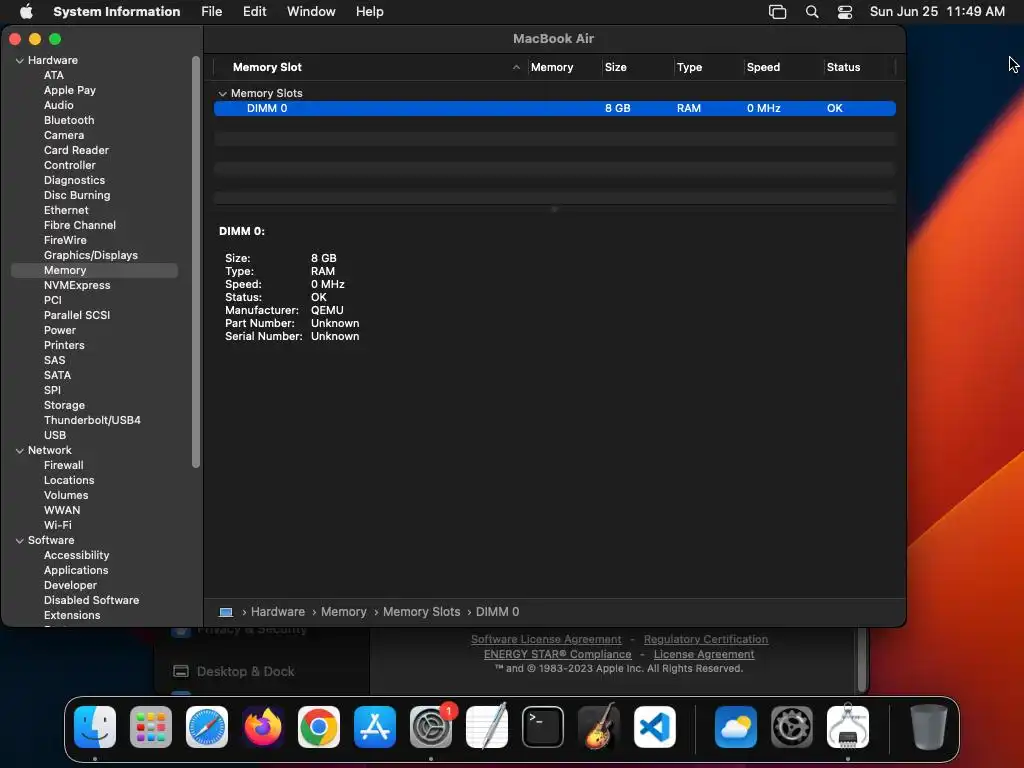Screen dimensions: 1024x768
Task: Open the Software License Agreement link
Action: click(546, 639)
